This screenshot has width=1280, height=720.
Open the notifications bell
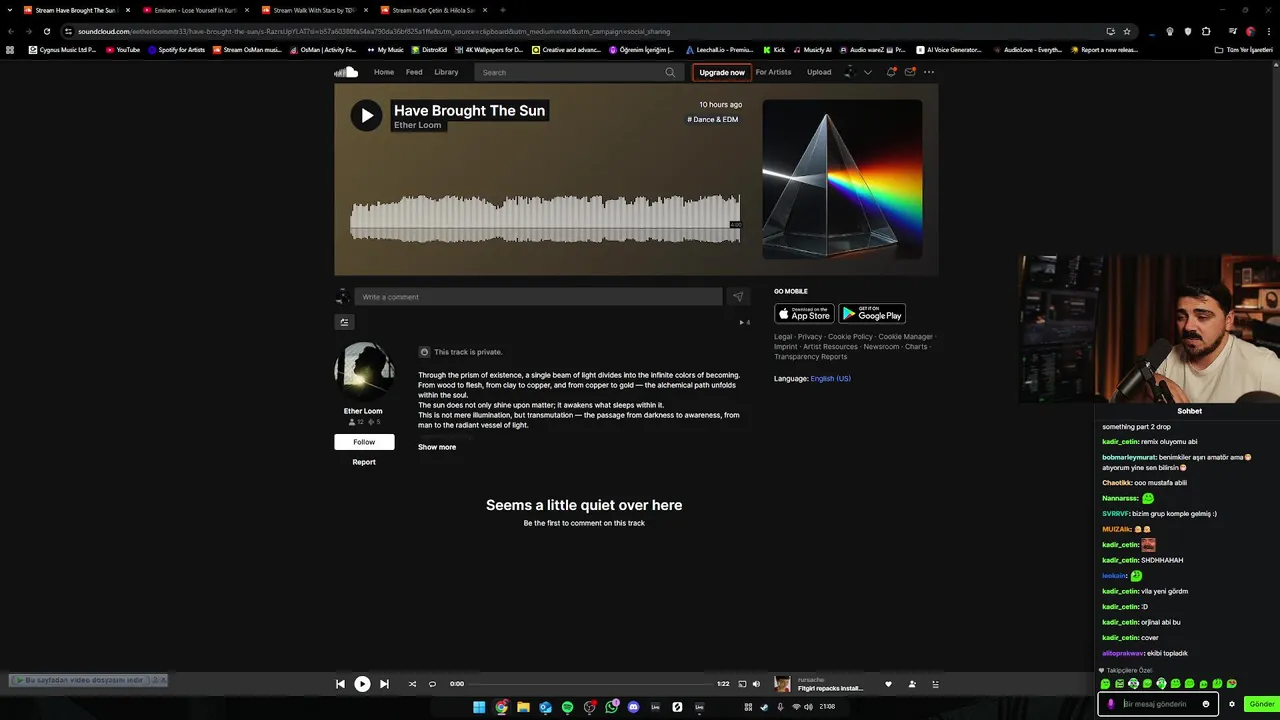pos(891,72)
